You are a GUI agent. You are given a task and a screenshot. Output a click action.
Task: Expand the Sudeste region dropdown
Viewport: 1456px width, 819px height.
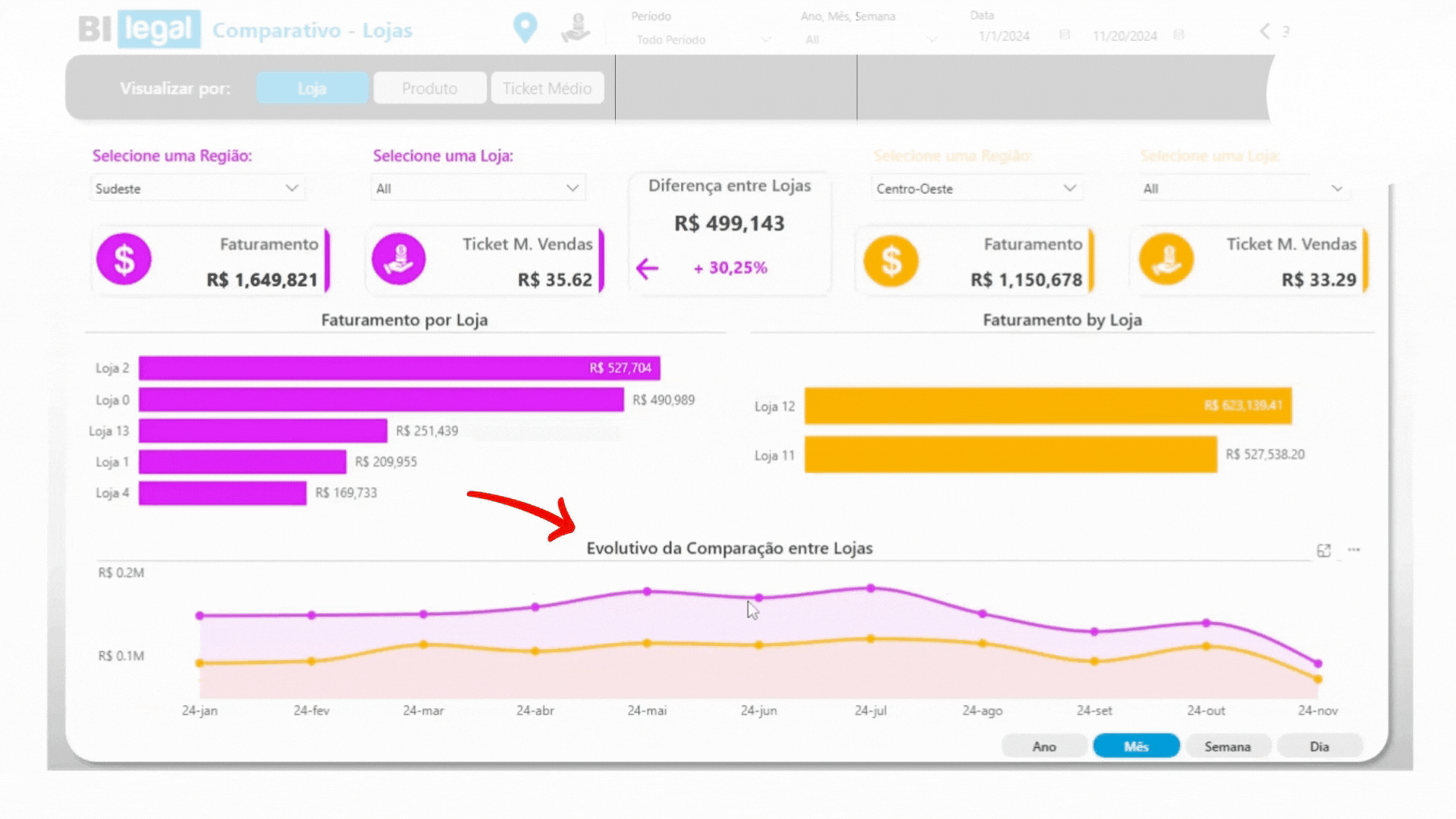pyautogui.click(x=291, y=188)
